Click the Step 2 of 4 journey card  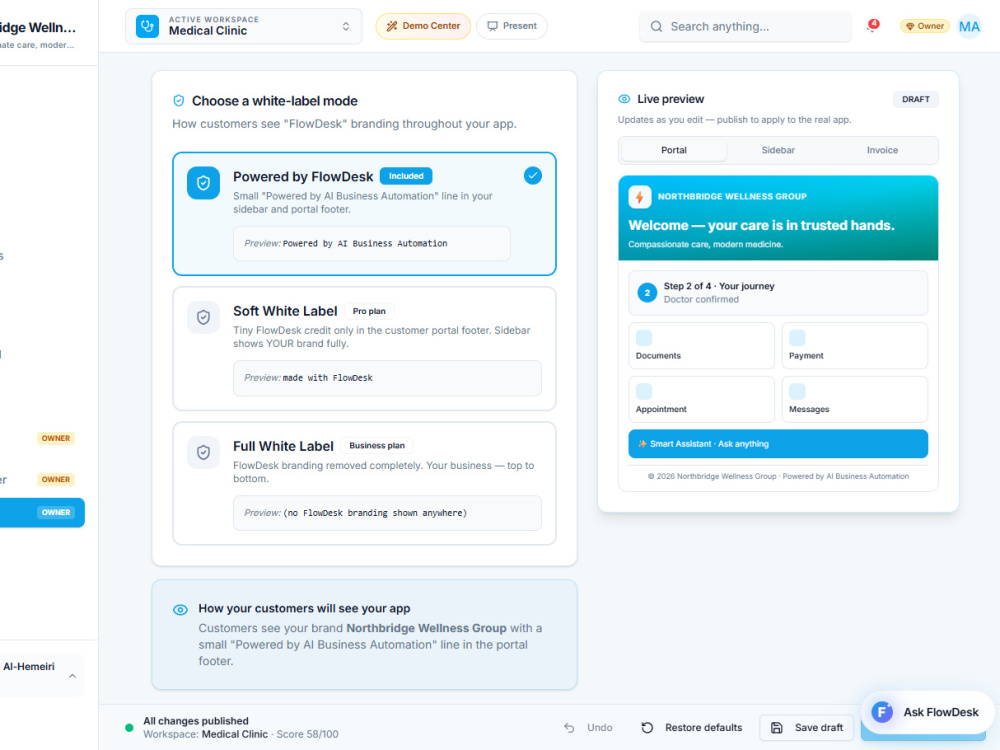(x=778, y=293)
